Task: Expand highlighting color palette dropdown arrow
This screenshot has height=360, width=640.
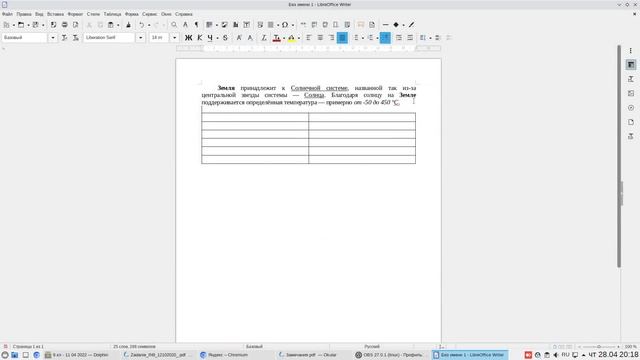Action: (x=299, y=38)
